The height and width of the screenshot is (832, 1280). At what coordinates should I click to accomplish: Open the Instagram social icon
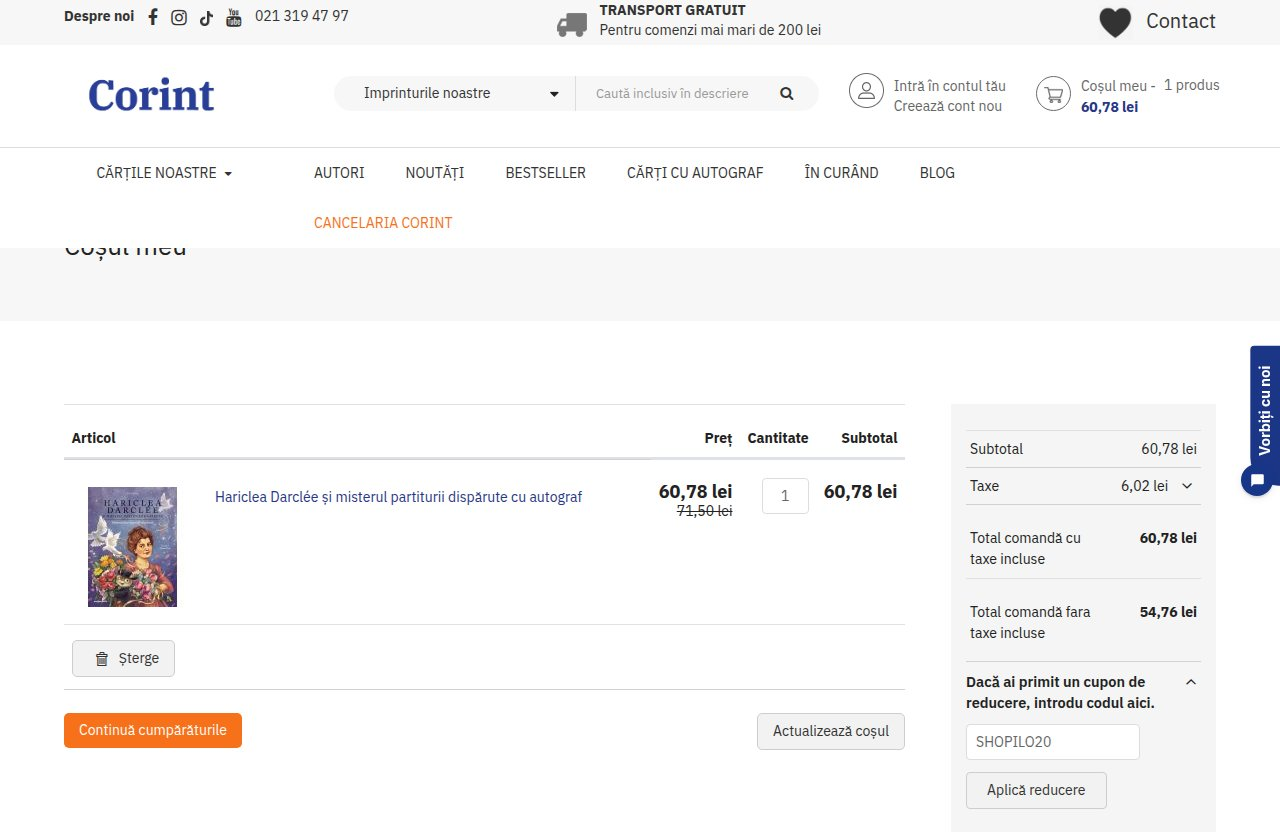179,17
